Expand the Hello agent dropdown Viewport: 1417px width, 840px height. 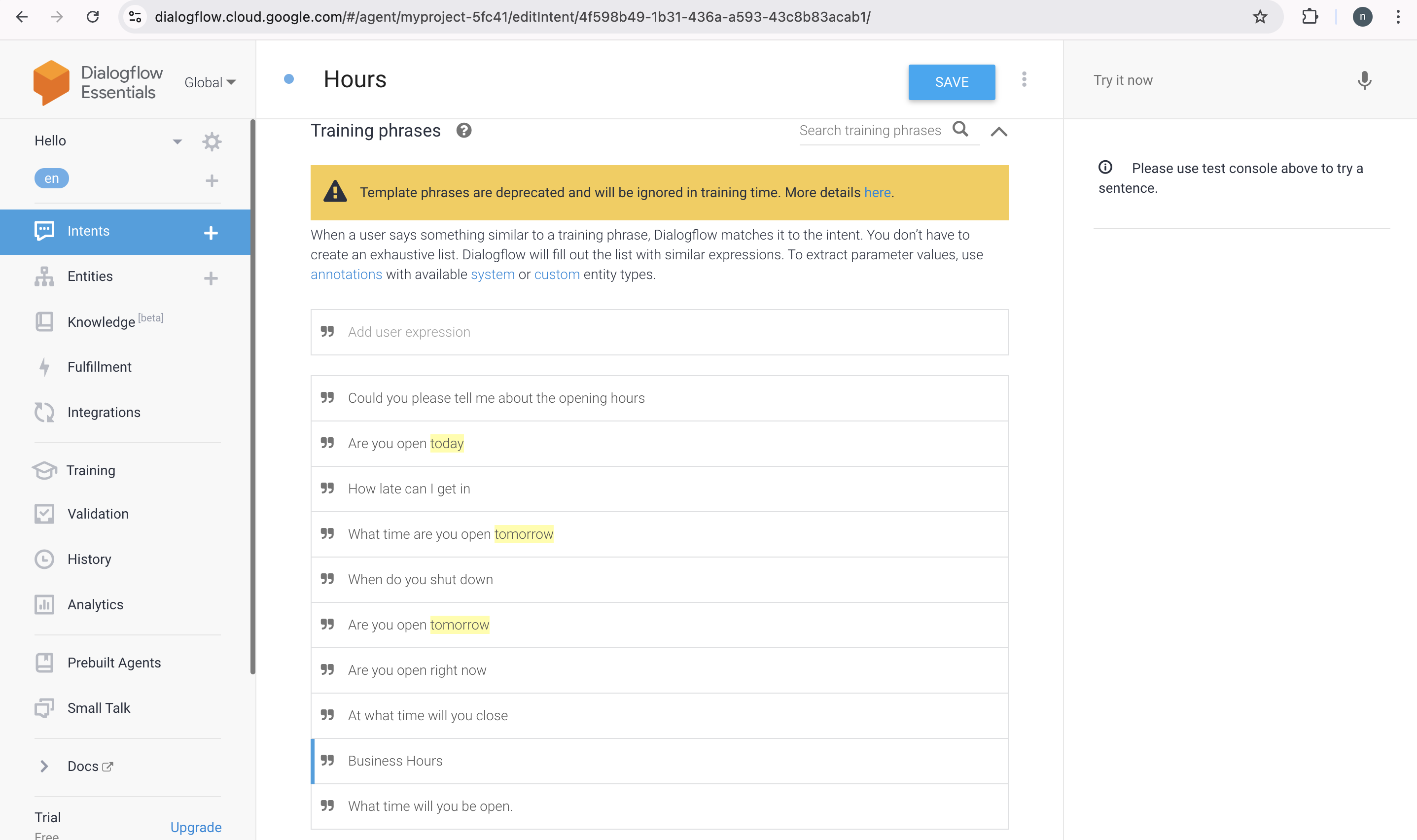[177, 141]
